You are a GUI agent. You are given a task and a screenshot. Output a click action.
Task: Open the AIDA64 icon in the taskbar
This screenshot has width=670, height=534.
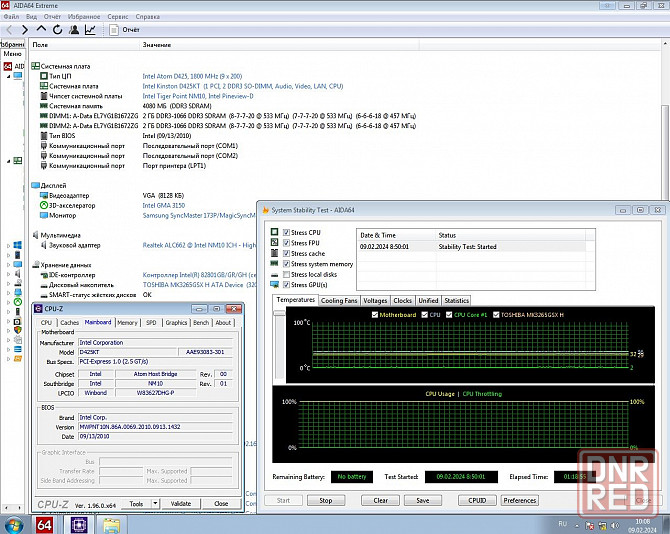tap(45, 524)
